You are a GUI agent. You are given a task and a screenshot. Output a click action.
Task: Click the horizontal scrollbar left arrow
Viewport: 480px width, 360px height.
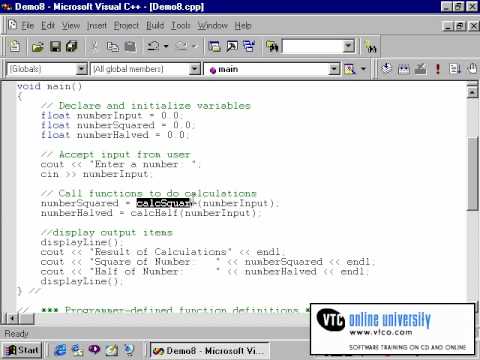12,319
